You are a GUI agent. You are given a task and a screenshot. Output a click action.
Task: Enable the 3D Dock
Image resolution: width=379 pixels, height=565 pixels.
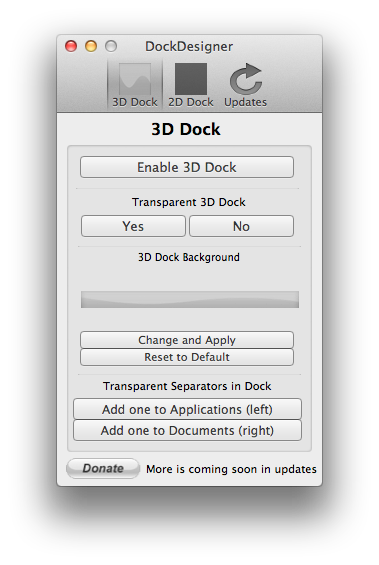pos(187,167)
